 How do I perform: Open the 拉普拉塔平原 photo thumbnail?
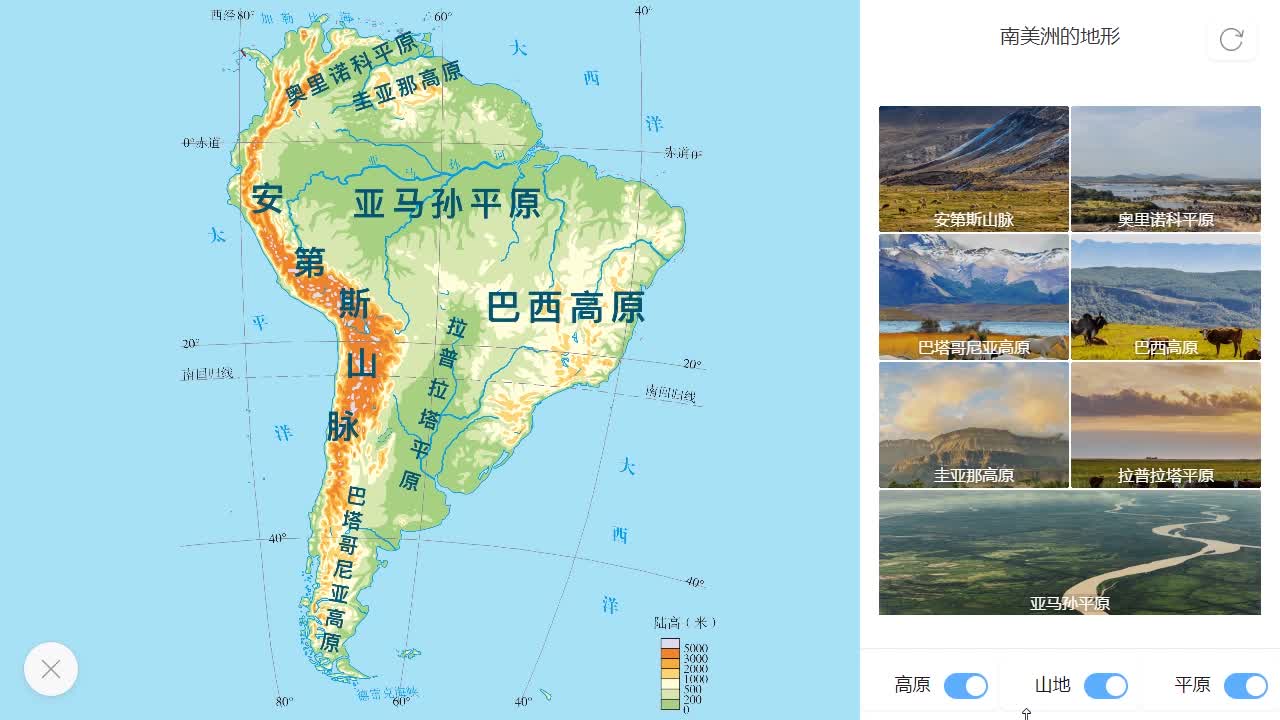coord(1166,425)
